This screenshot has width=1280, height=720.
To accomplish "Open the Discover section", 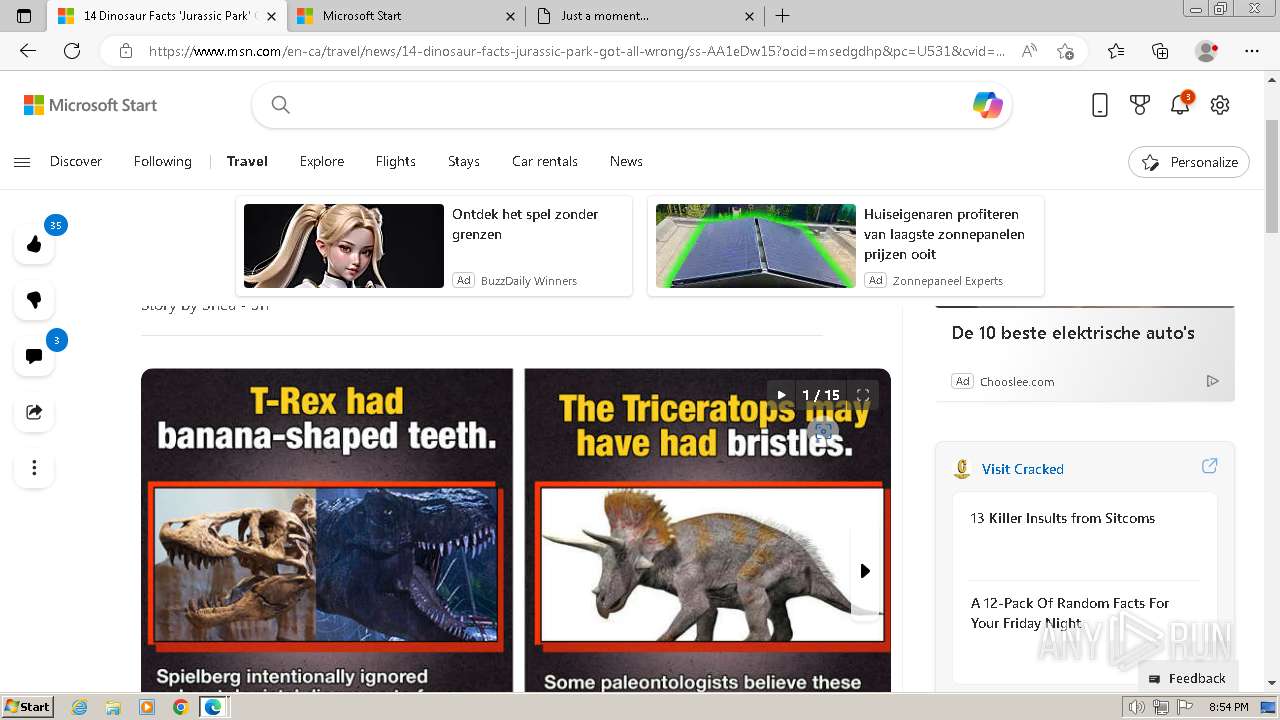I will coord(76,162).
